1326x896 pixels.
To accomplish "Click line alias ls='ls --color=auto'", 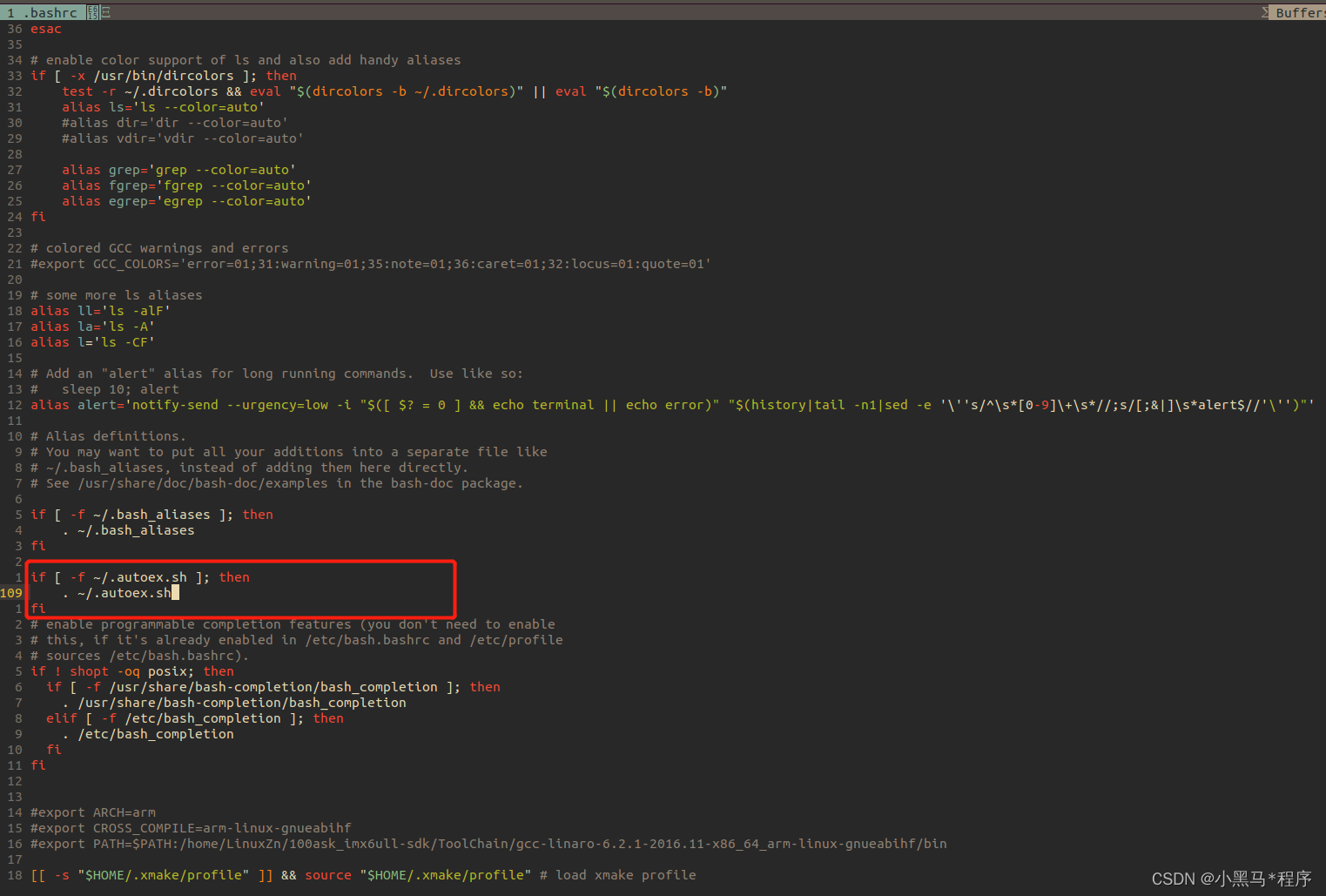I will pyautogui.click(x=163, y=107).
